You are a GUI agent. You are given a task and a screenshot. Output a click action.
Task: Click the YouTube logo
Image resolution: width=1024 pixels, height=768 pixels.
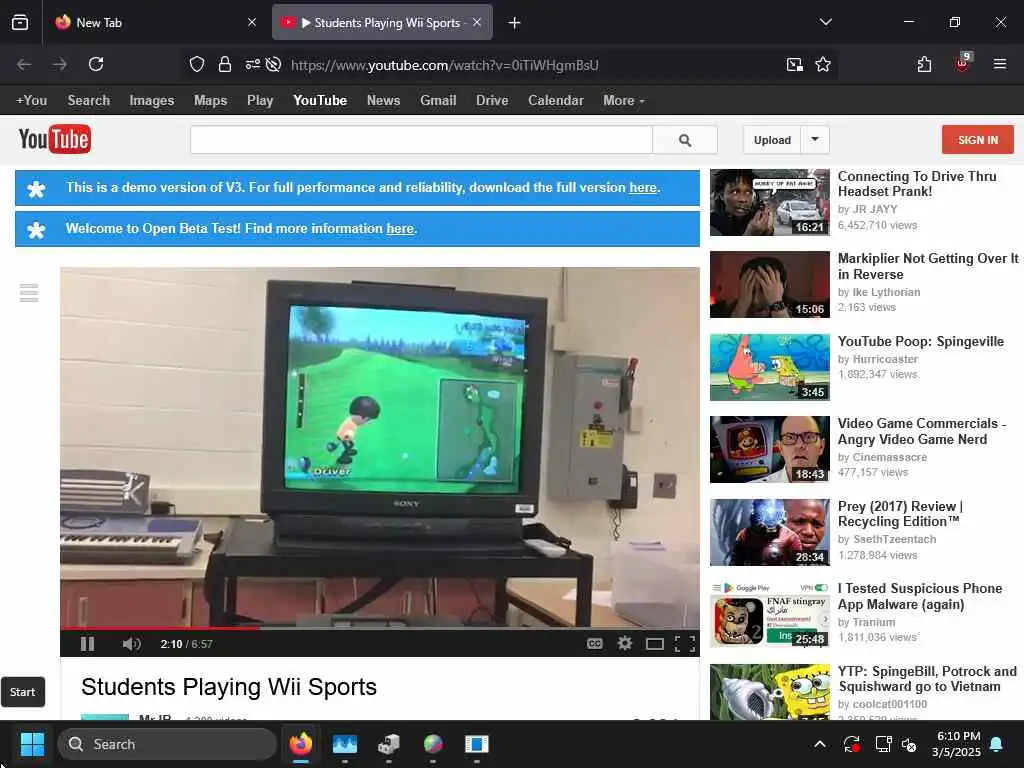click(x=55, y=139)
